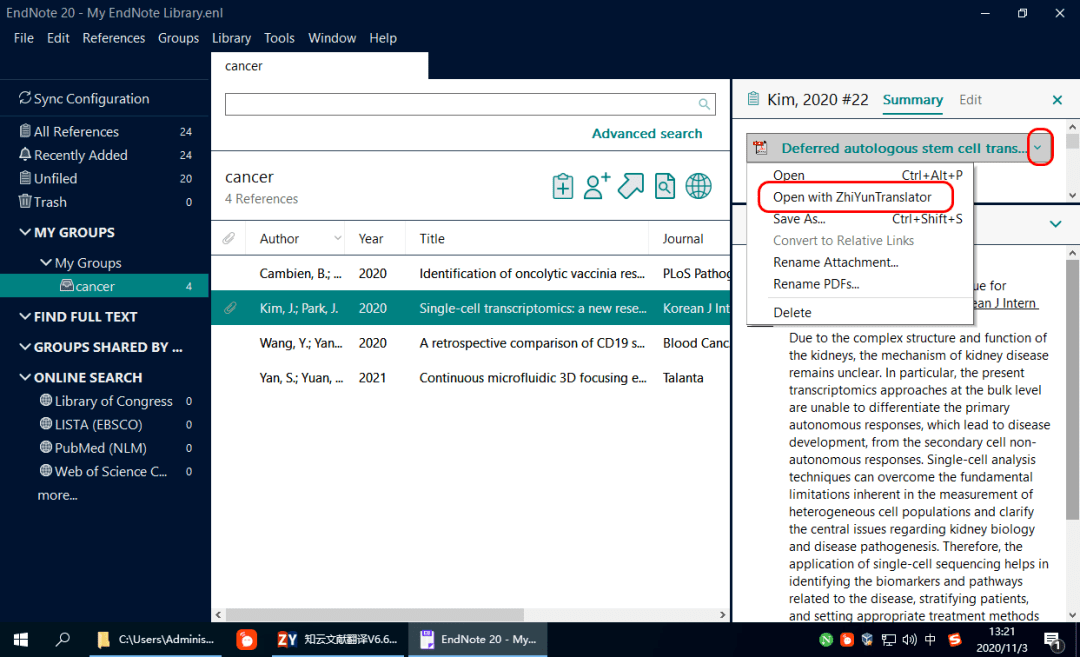Click the quick search input field
This screenshot has width=1080, height=657.
(x=470, y=104)
